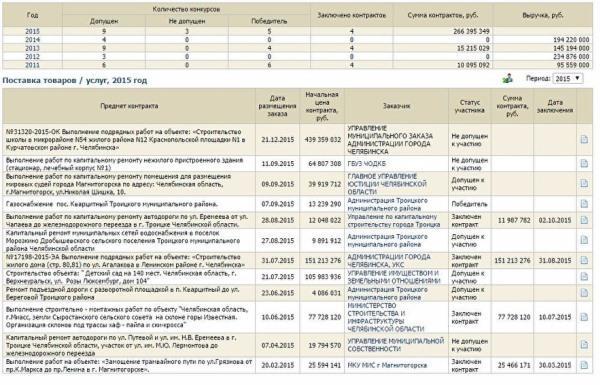Click document icon for Газоснабжение пос. Кварцитный row
600x385 pixels.
(584, 204)
